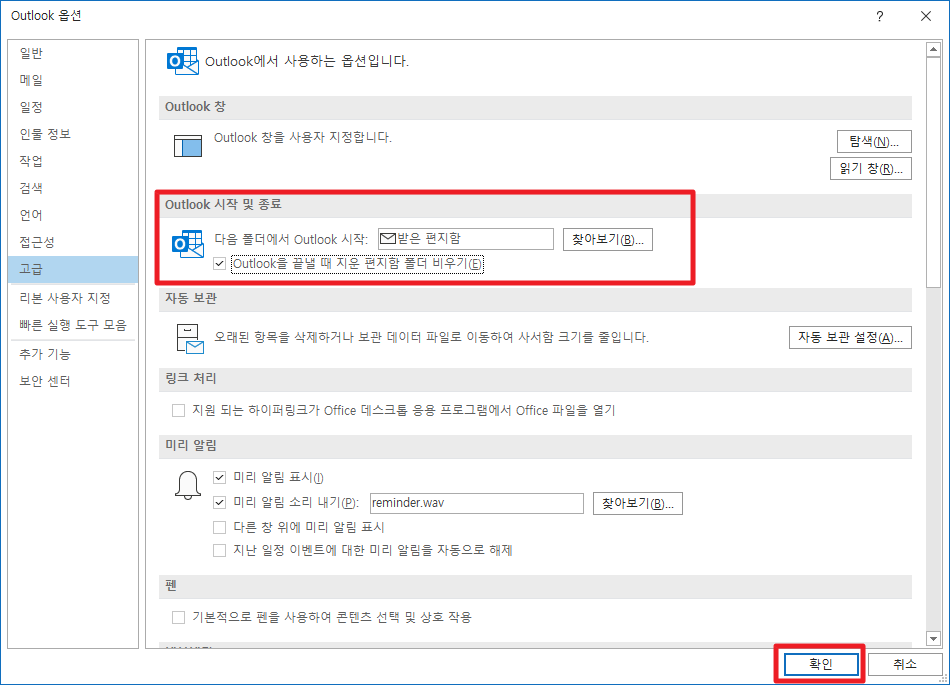
Task: Select the 메일 category
Action: point(73,80)
